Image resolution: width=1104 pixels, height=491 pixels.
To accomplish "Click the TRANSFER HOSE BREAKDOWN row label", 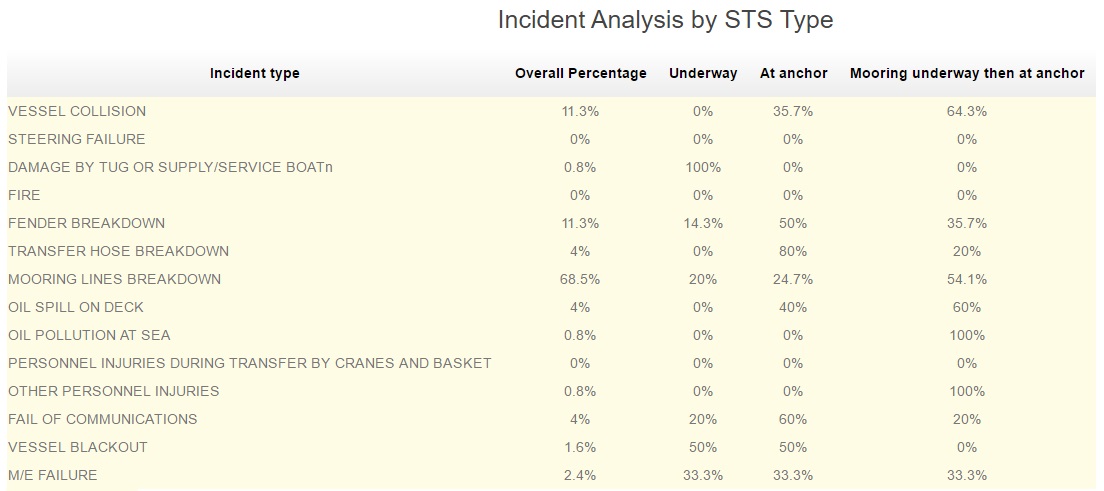I will (118, 251).
